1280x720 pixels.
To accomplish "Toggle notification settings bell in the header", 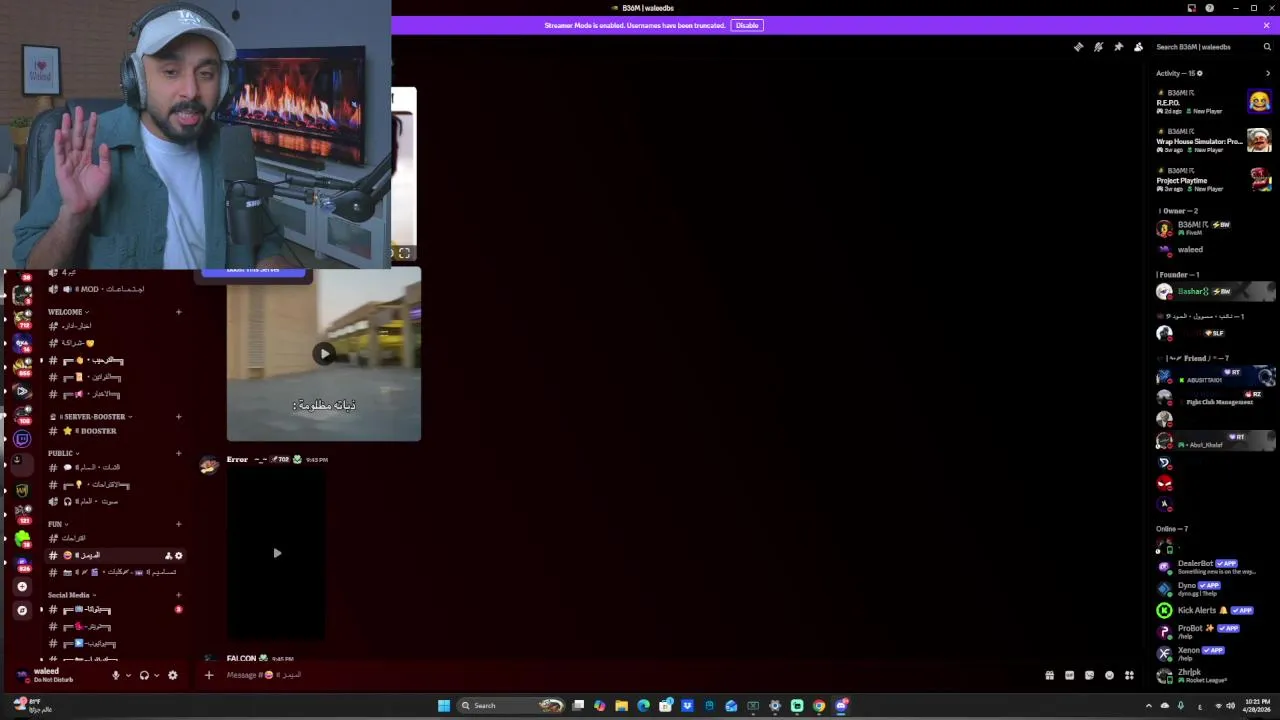I will pyautogui.click(x=1098, y=47).
